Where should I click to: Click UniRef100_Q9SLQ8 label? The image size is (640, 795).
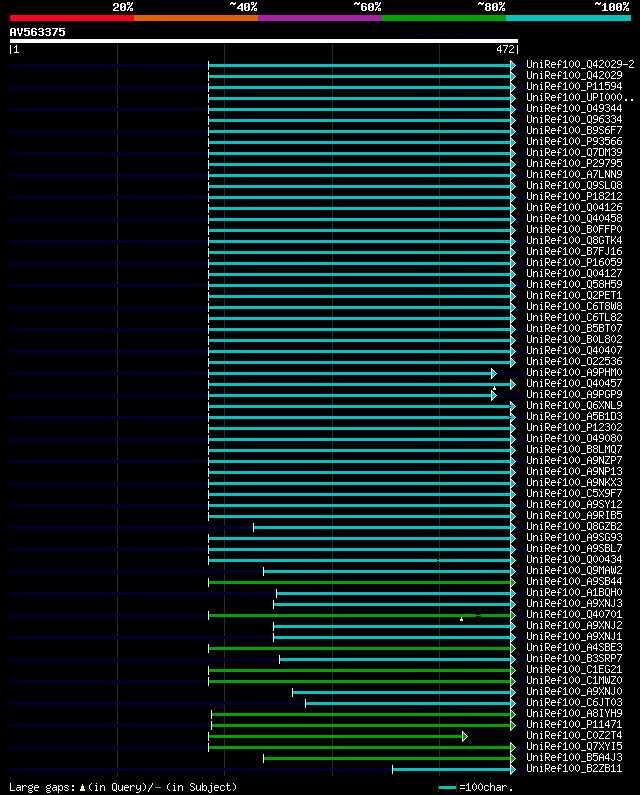click(574, 186)
